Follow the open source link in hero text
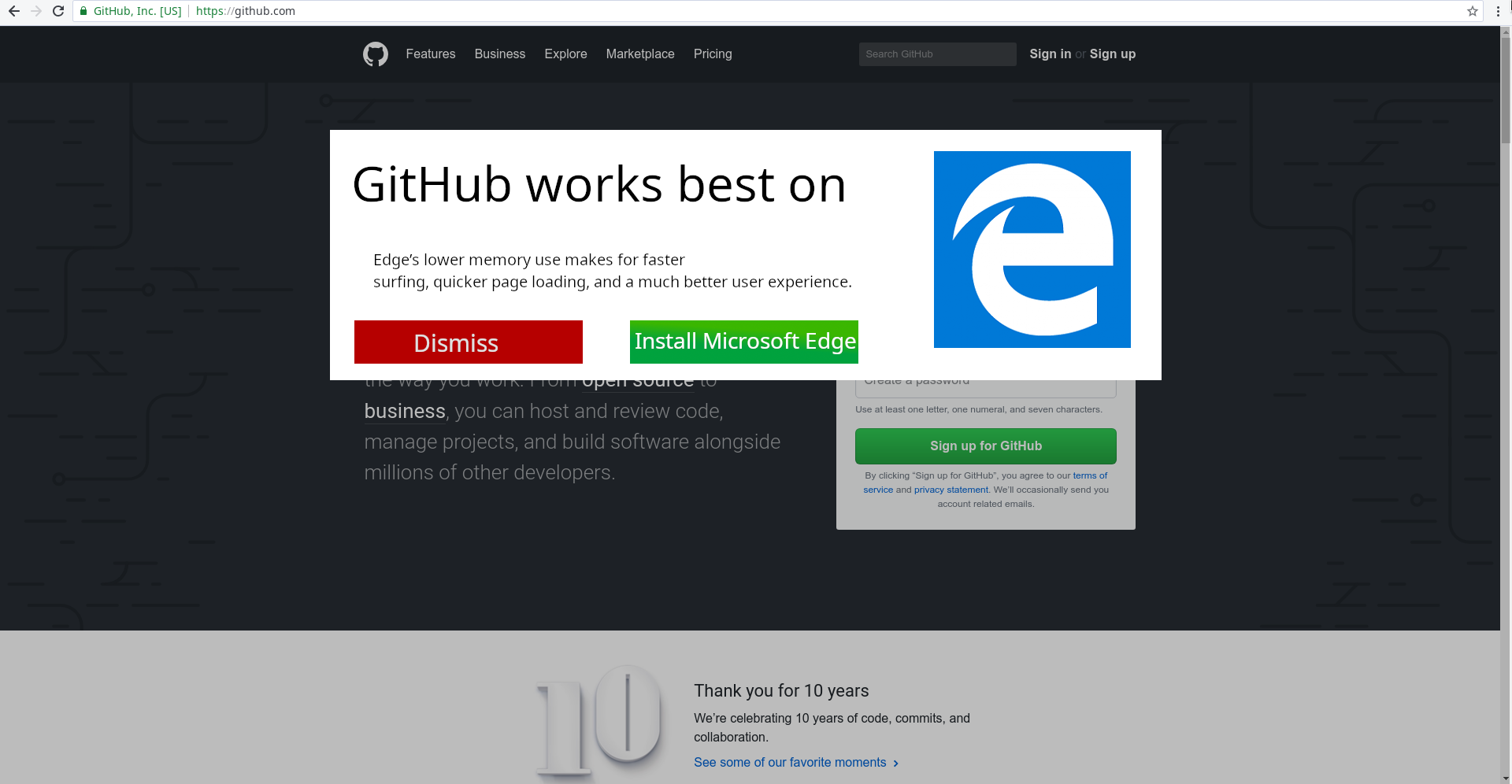The image size is (1512, 784). click(638, 385)
